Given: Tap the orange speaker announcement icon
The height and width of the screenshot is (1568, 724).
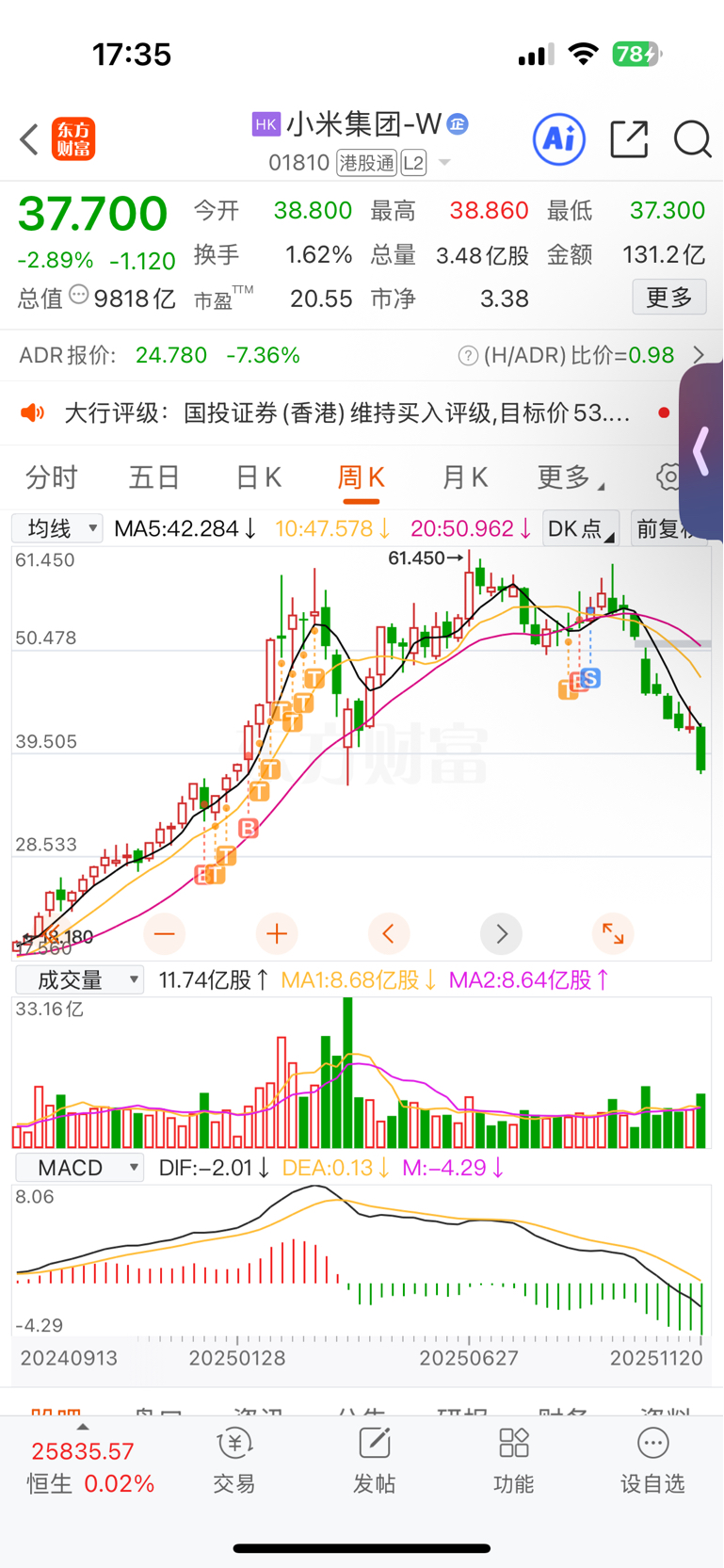Looking at the screenshot, I should 33,412.
